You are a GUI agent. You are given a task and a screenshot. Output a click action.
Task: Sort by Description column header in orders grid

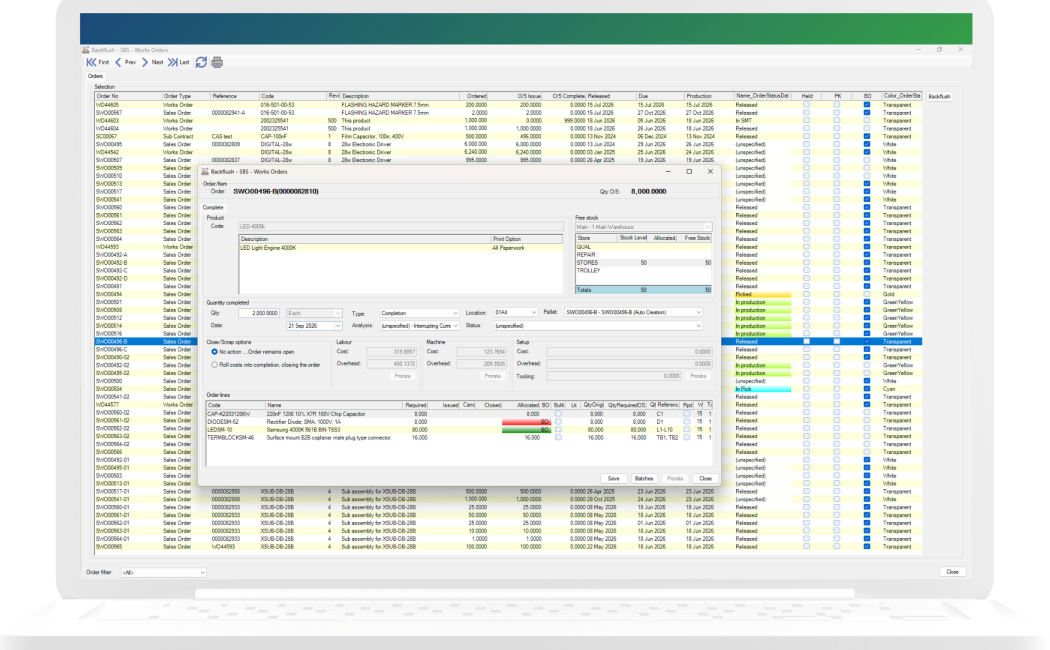399,96
